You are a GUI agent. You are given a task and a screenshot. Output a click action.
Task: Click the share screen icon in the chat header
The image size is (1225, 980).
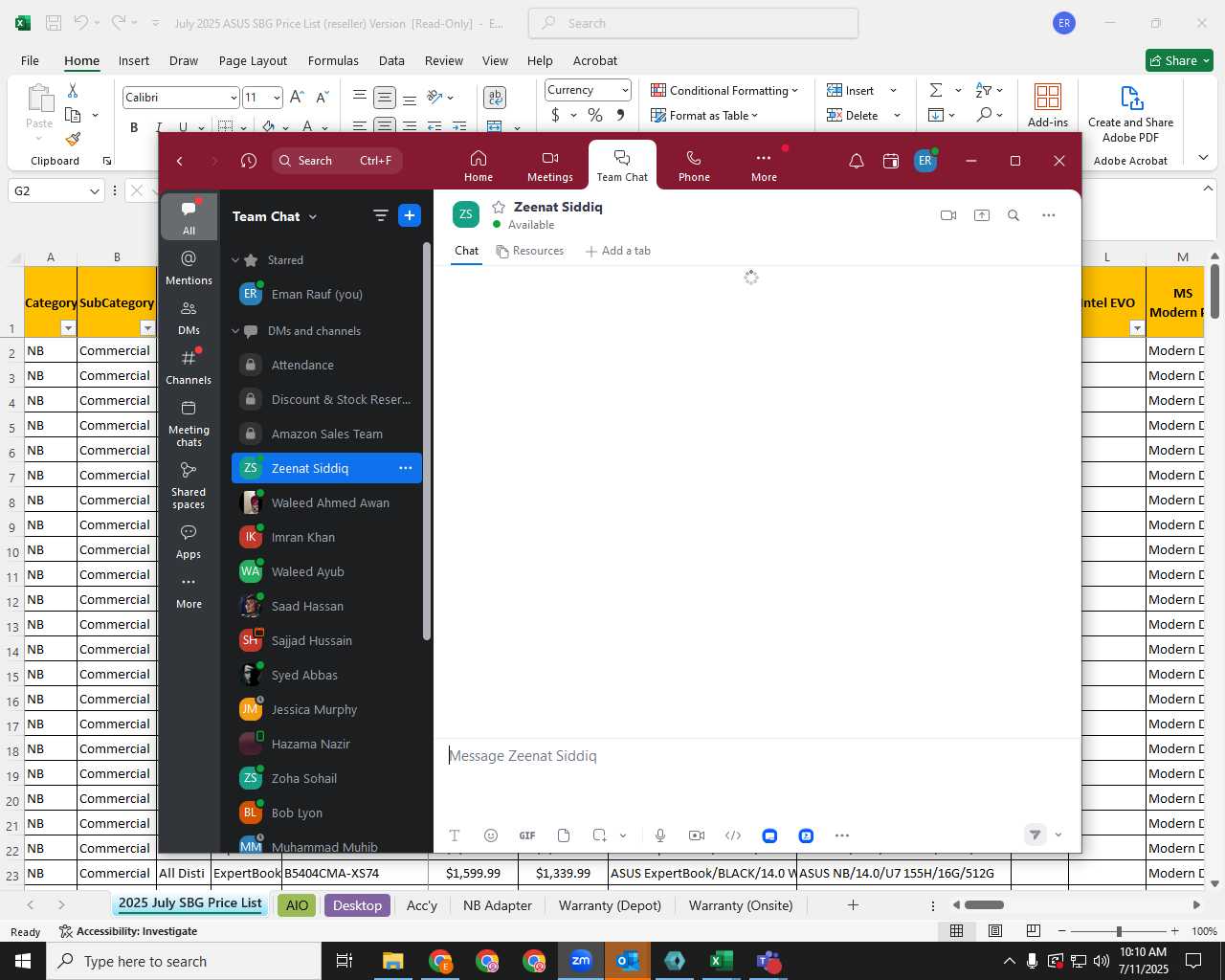982,215
